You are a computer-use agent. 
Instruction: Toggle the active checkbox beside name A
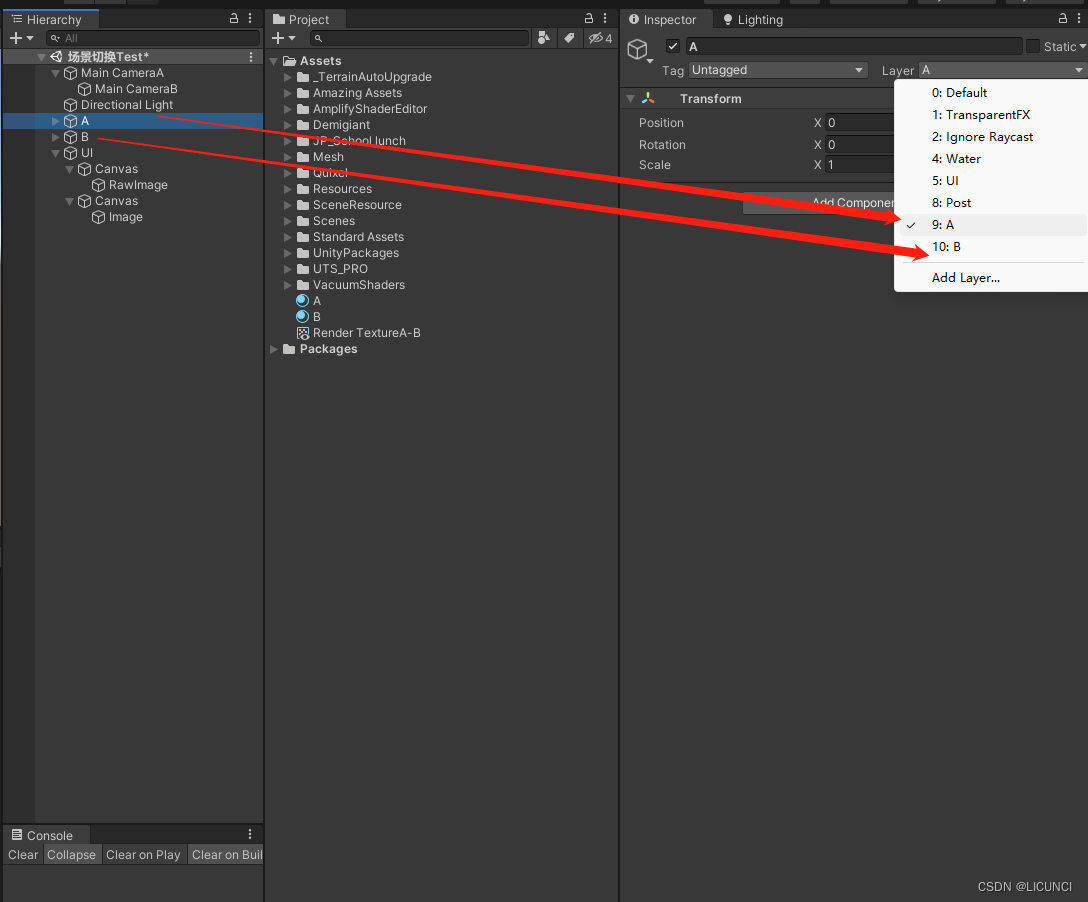pyautogui.click(x=672, y=45)
